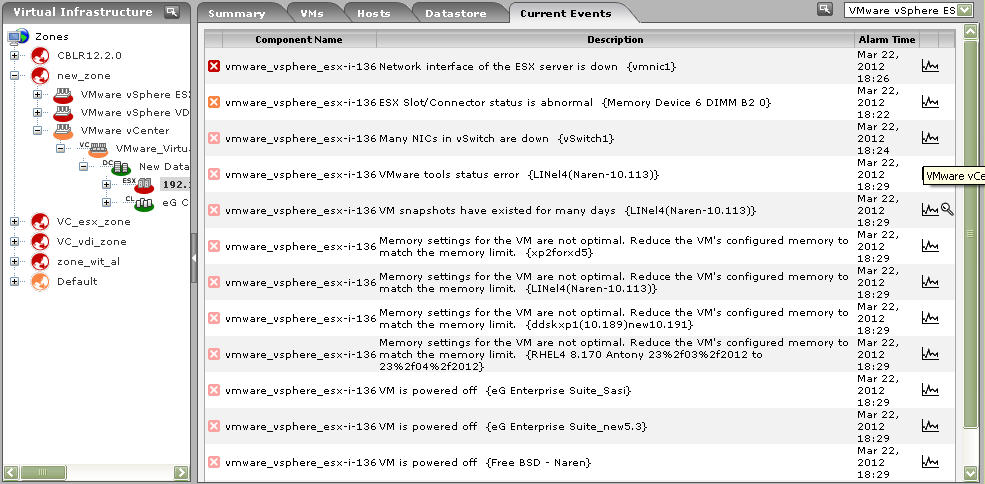Open the graph icon for vmnic1 network interface event
The image size is (985, 484).
point(930,66)
